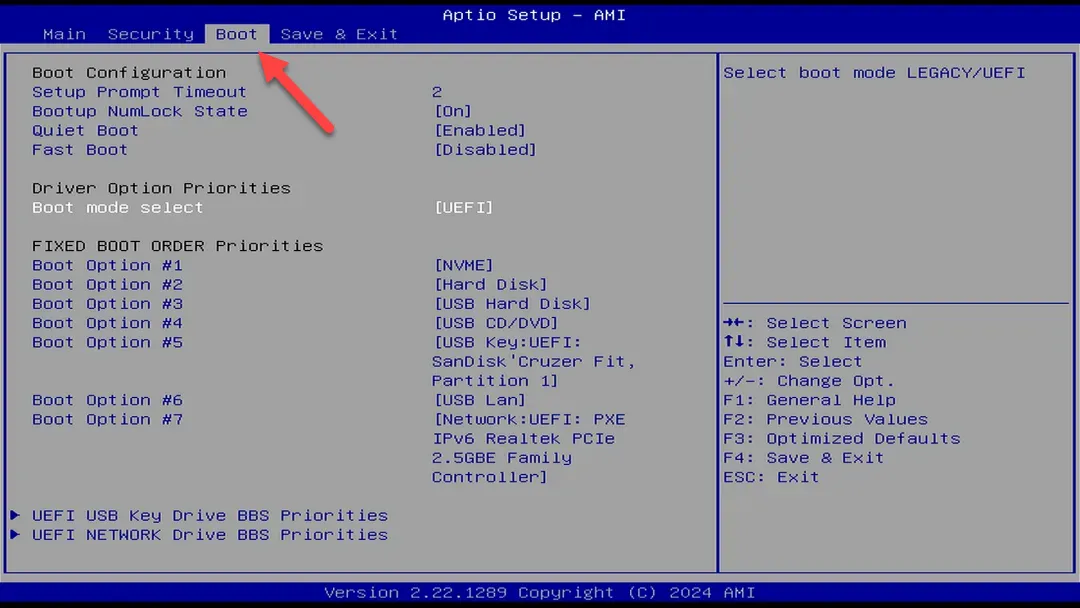Click the Aptio Setup - AMI title

pos(534,14)
